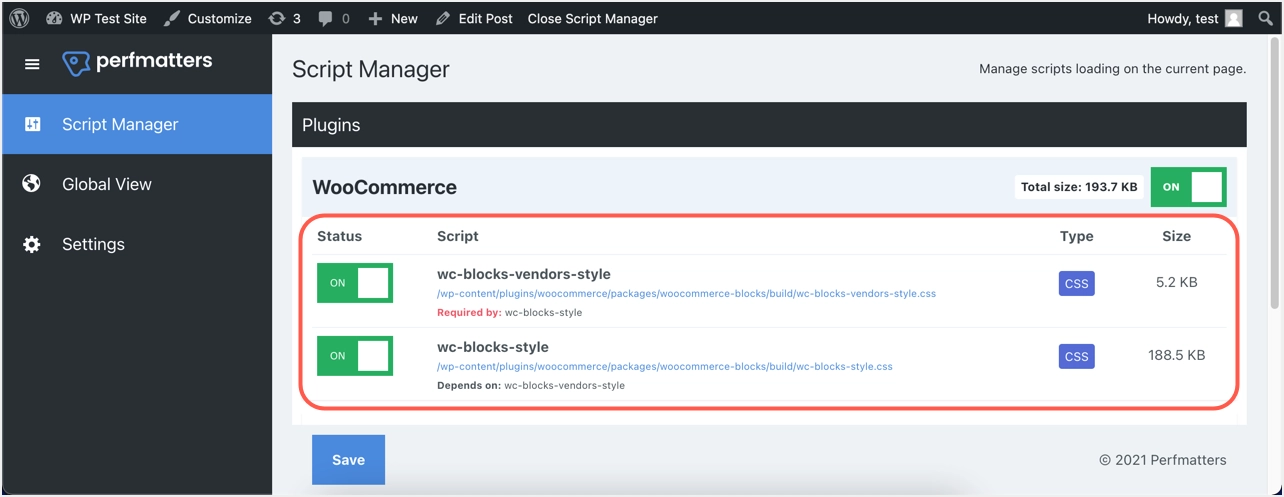This screenshot has width=1284, height=497.
Task: Click the updates icon showing 3
Action: (284, 18)
